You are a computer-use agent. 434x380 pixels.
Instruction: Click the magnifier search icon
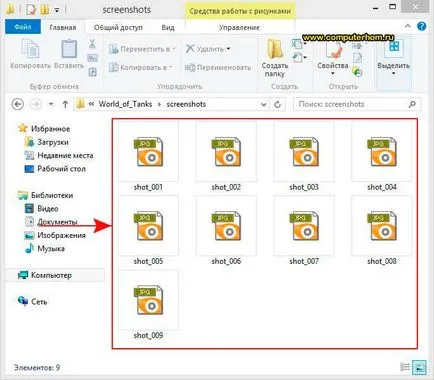(412, 104)
